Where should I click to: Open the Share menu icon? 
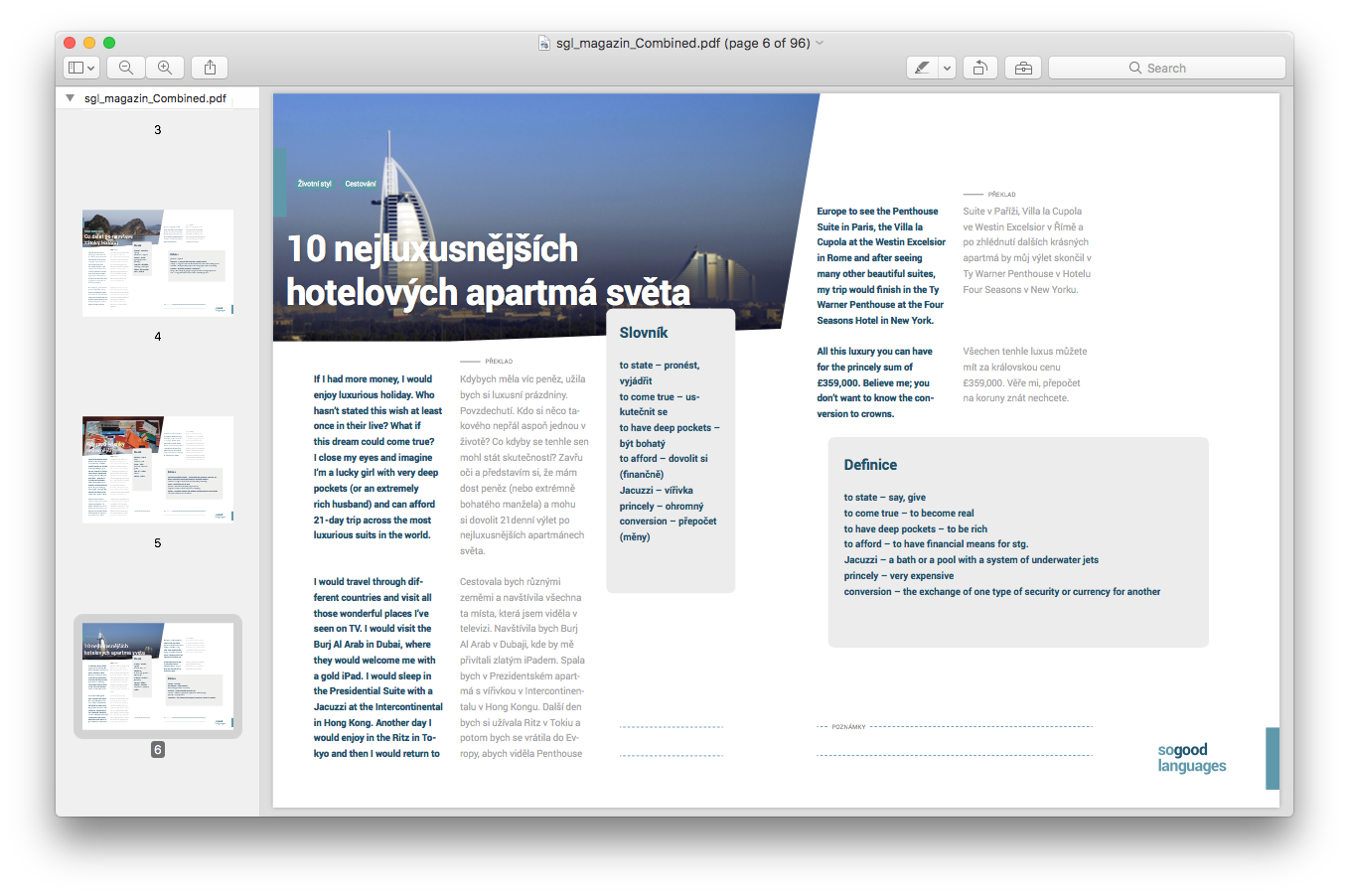pos(210,68)
